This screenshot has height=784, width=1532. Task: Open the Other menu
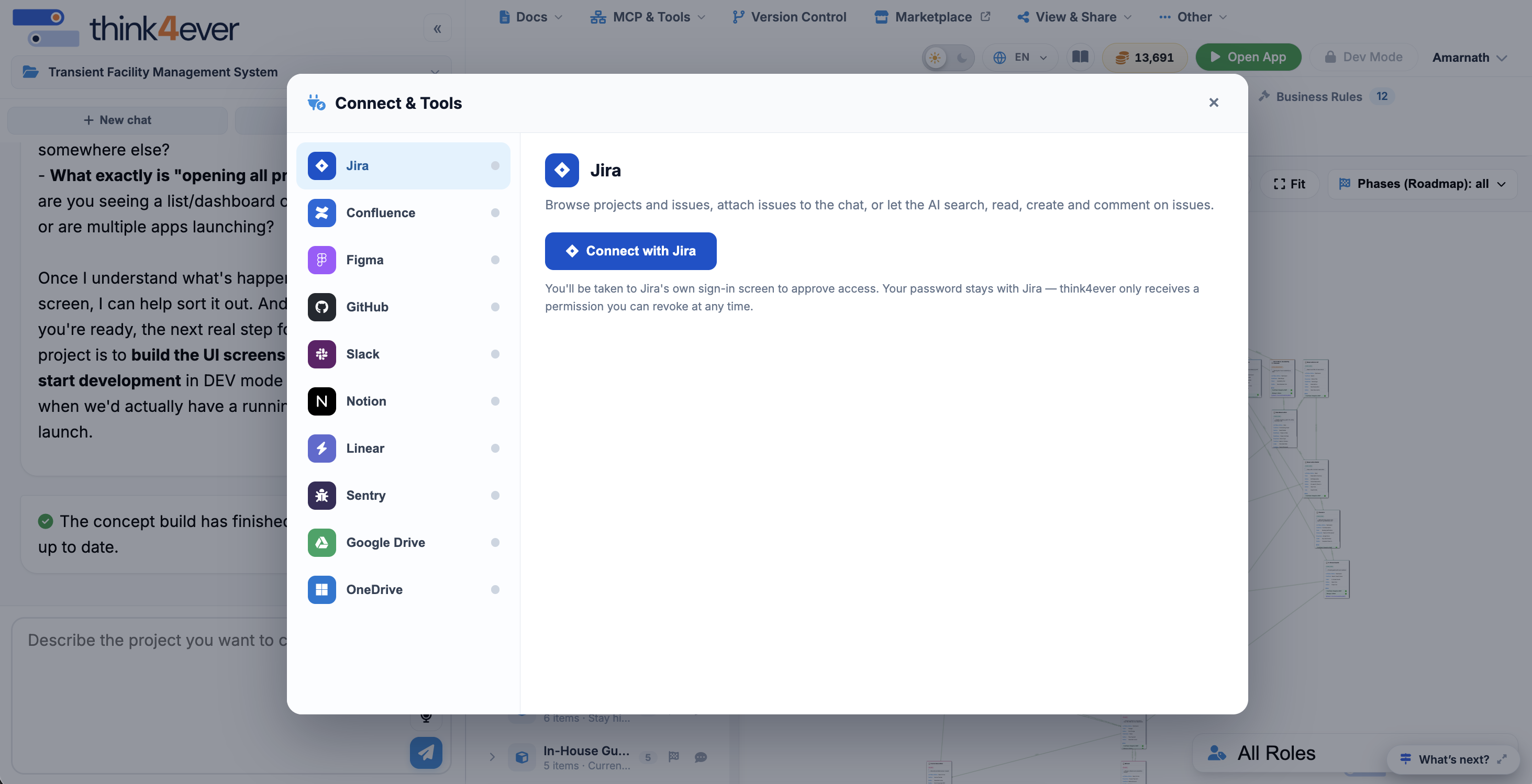pyautogui.click(x=1193, y=17)
